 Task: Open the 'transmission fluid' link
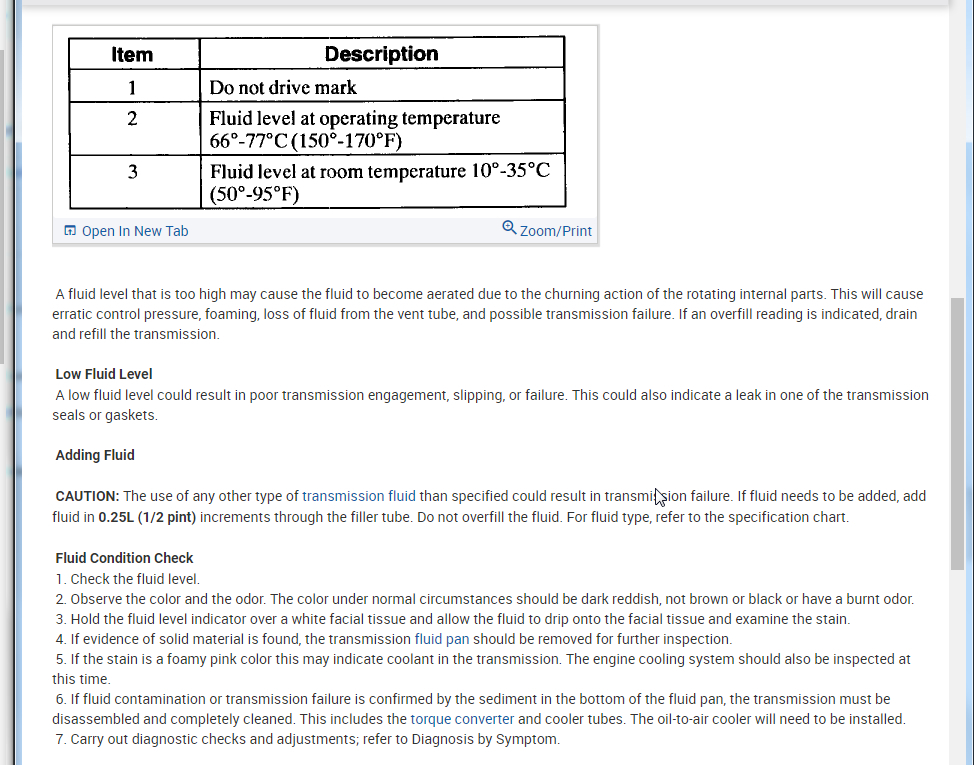[358, 496]
